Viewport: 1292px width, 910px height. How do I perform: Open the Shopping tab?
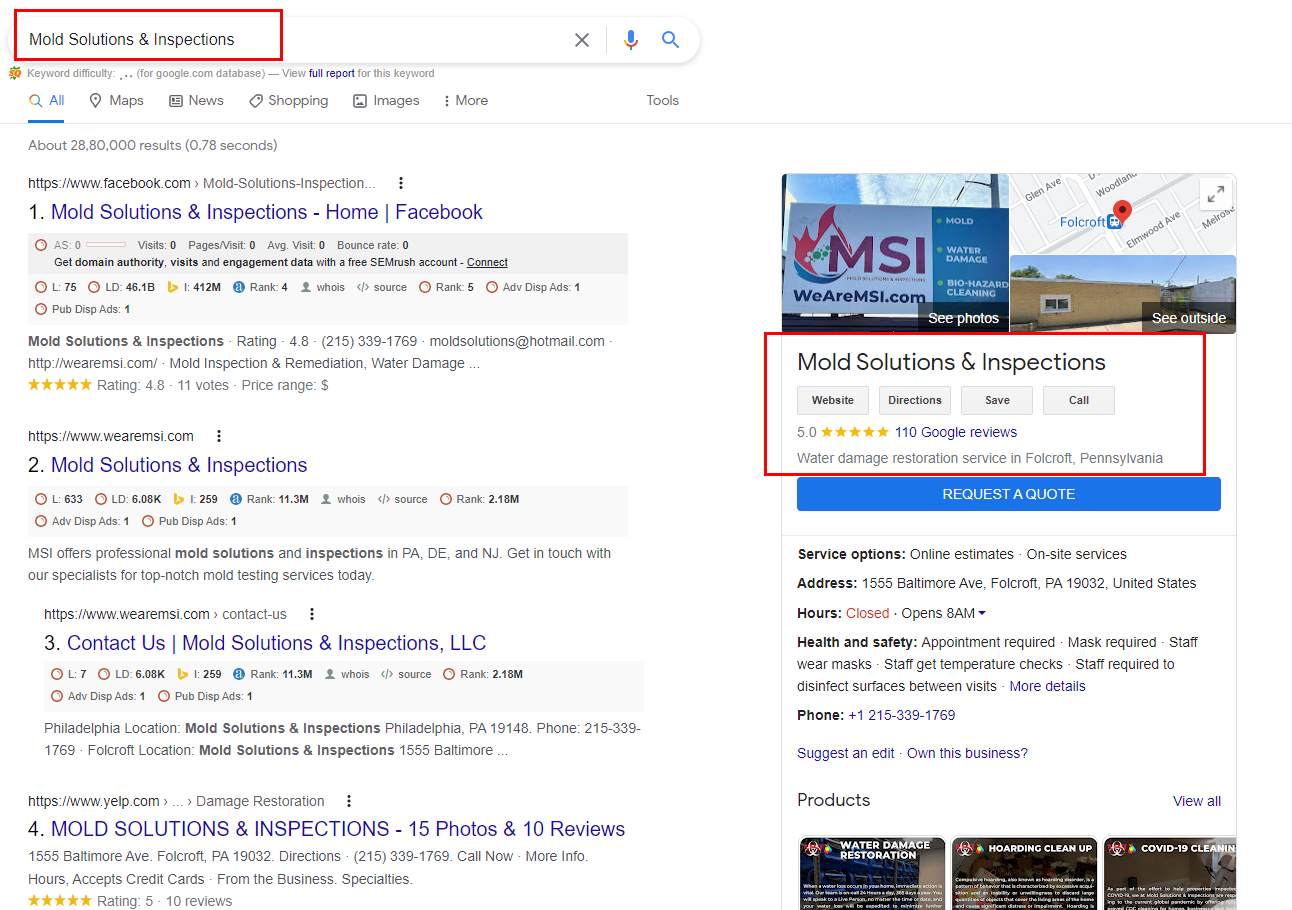click(x=288, y=100)
